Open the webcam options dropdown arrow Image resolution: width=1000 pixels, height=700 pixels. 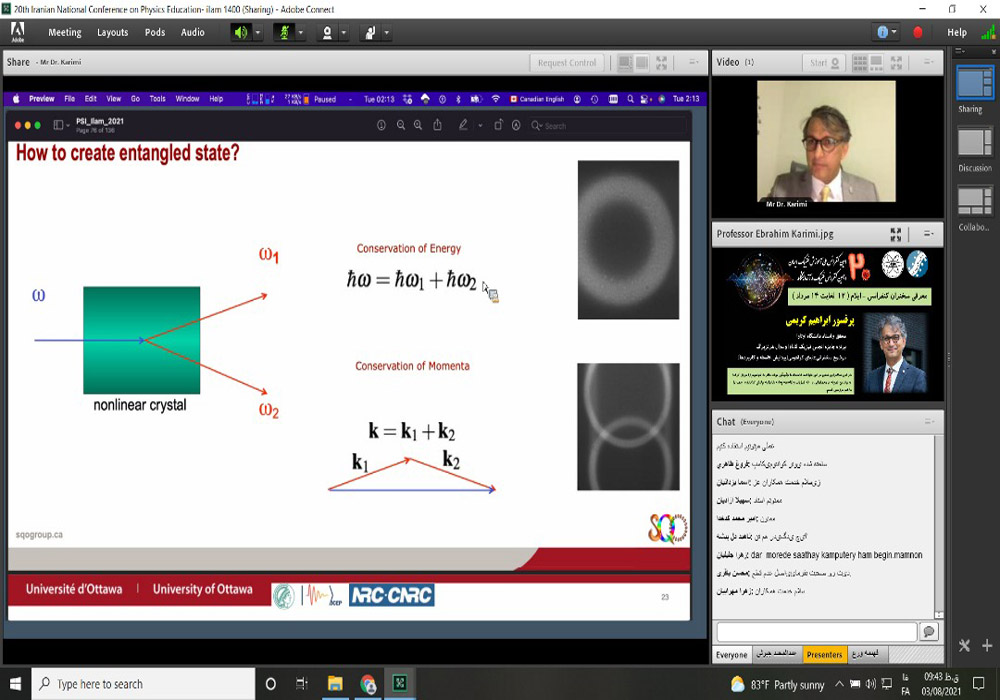(x=343, y=32)
